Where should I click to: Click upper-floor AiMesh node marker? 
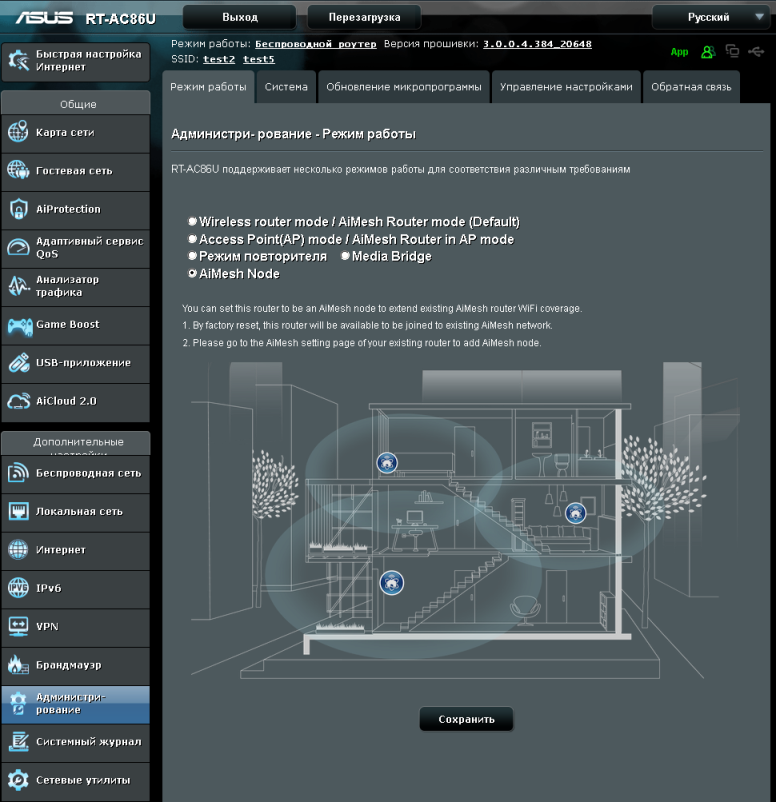(387, 462)
